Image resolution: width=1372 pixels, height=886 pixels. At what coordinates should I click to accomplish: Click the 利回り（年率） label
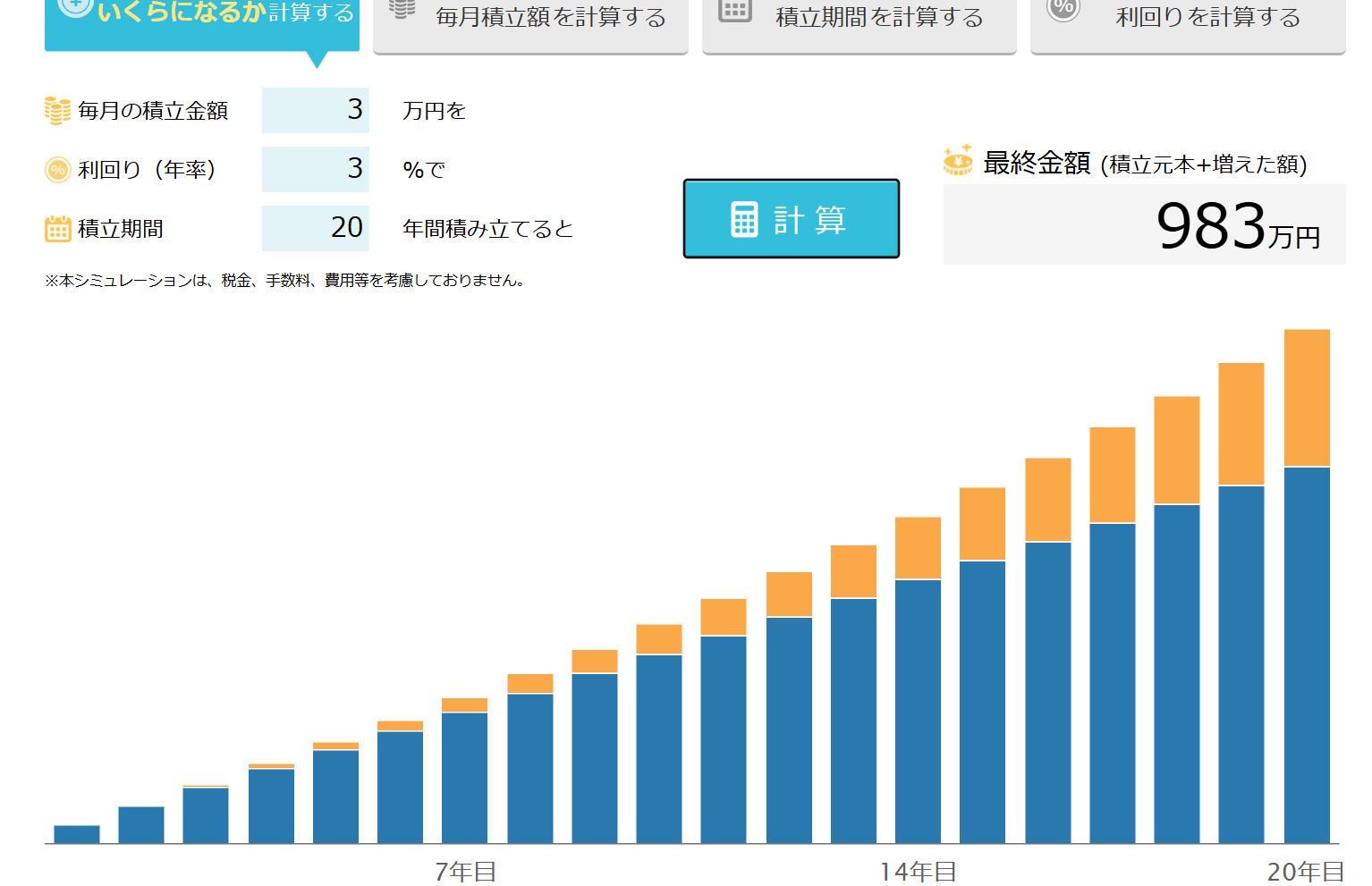tap(147, 170)
